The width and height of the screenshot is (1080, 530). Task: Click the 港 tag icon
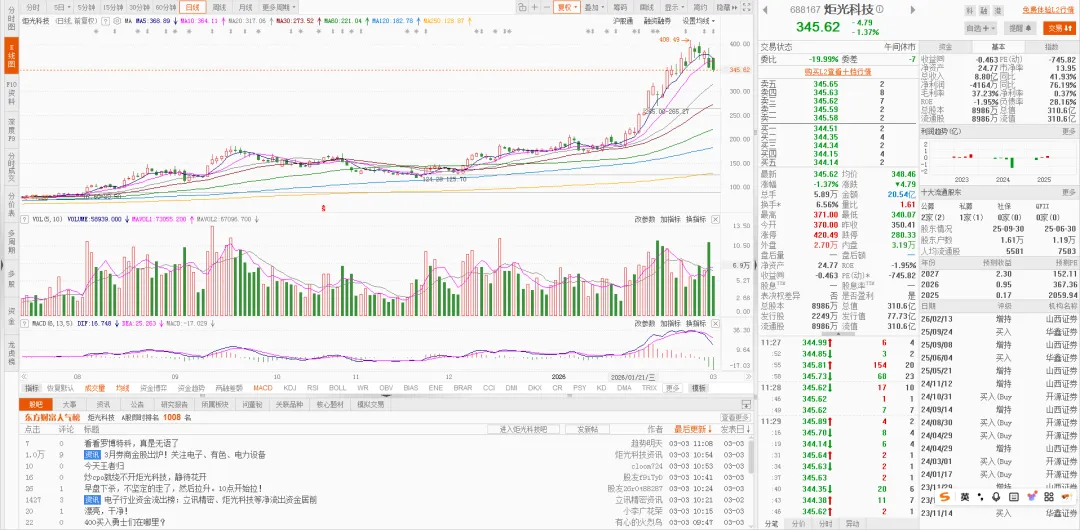coord(997,10)
